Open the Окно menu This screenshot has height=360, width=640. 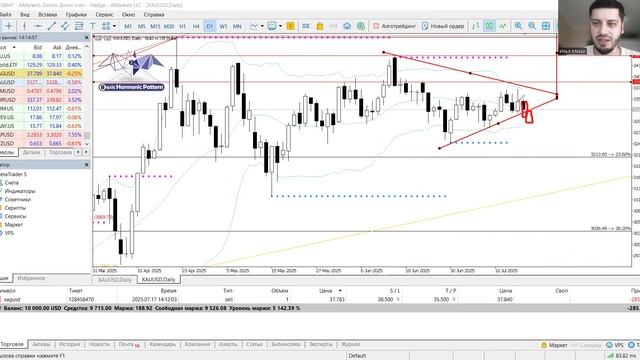point(128,14)
